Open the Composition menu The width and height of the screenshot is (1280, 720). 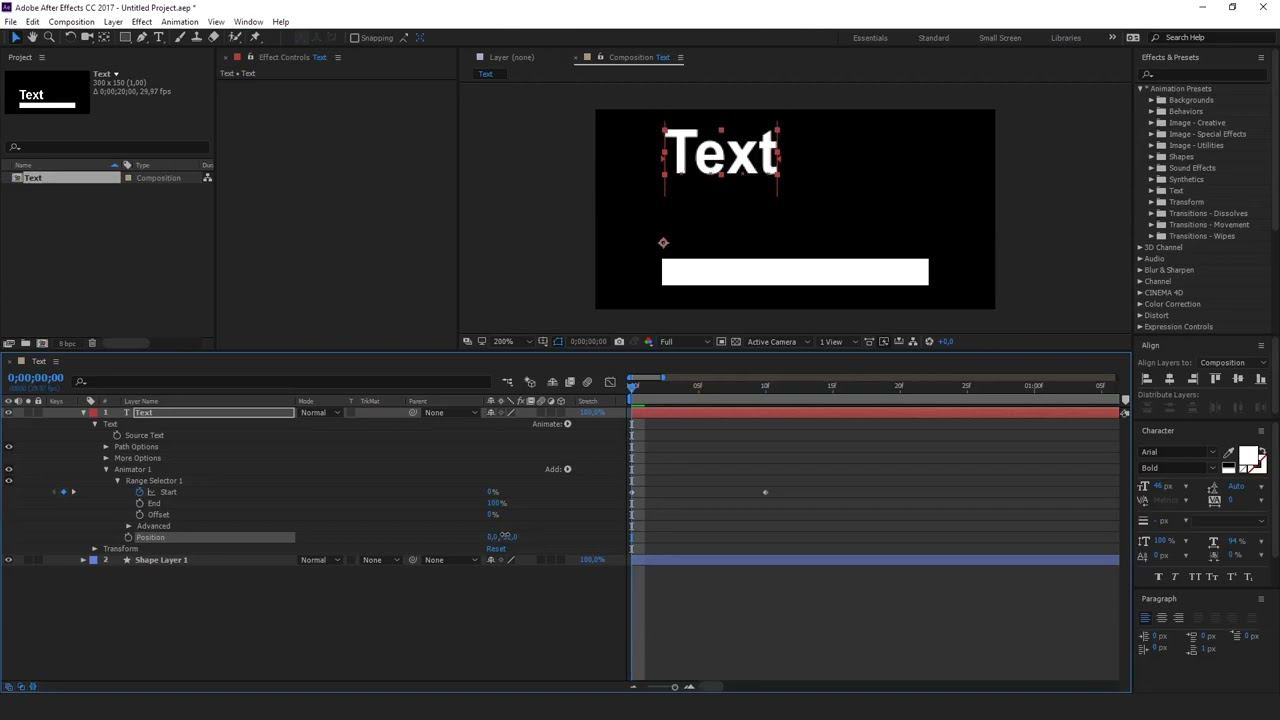[71, 22]
